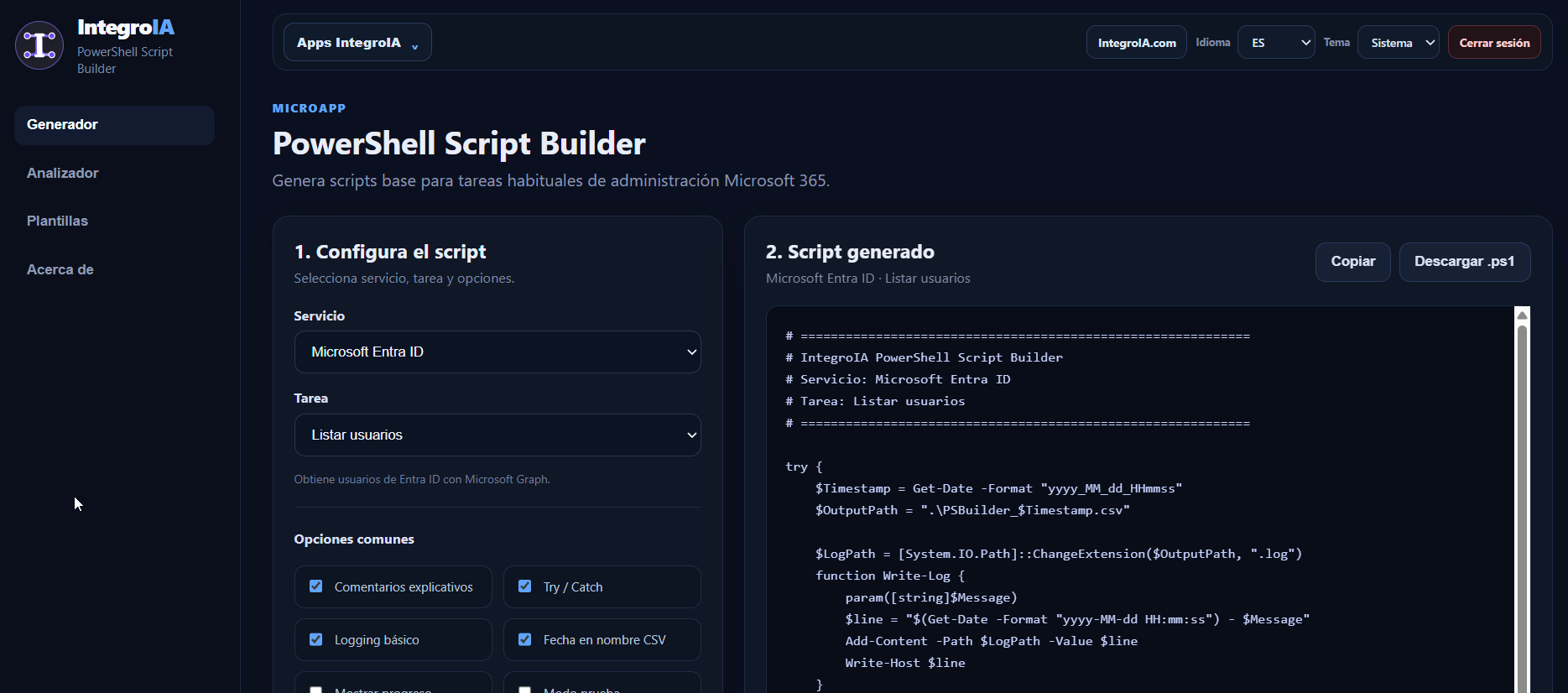The width and height of the screenshot is (1568, 693).
Task: Click the "1. Configura el script" heading
Action: 390,252
